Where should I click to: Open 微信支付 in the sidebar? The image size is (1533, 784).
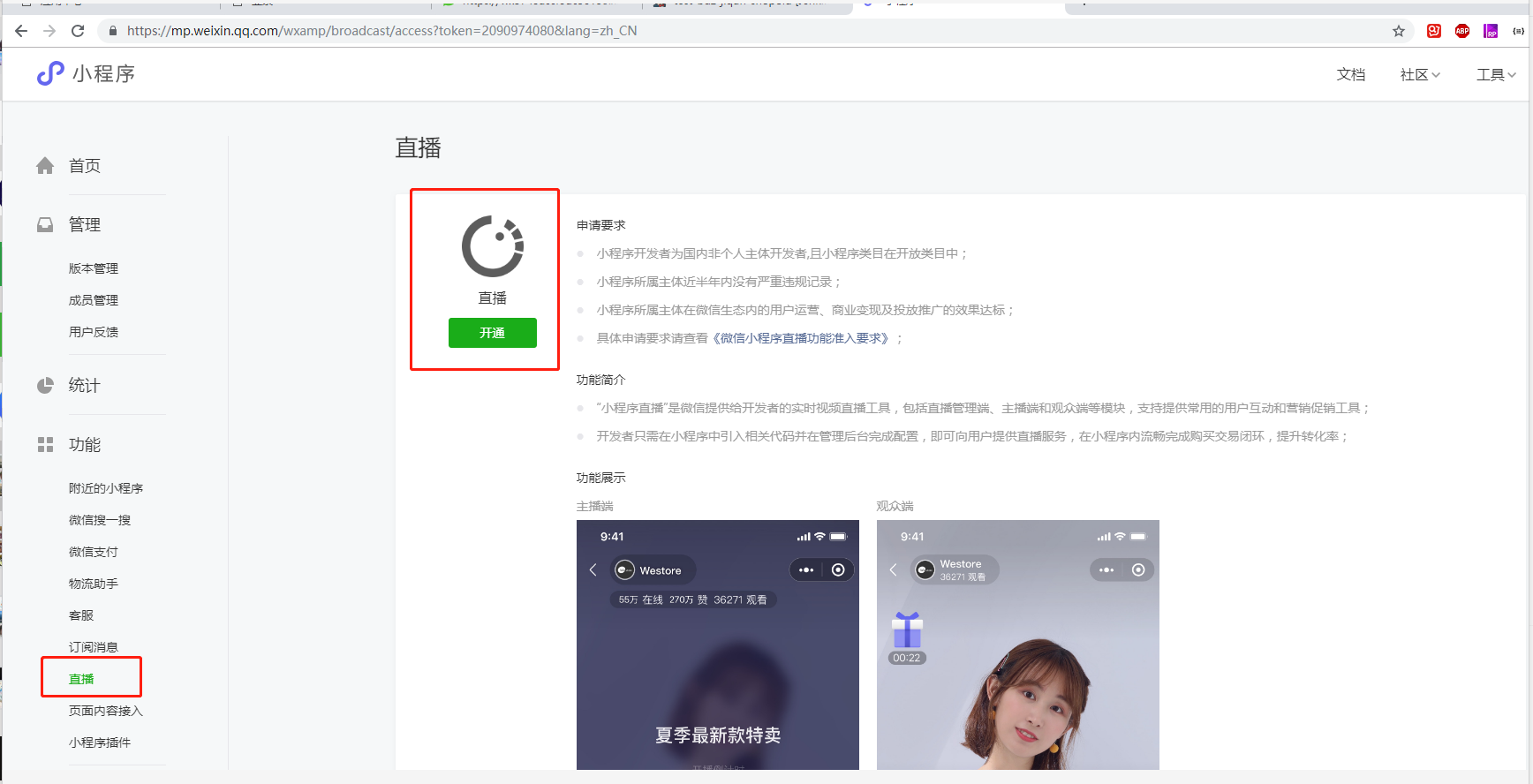coord(94,552)
